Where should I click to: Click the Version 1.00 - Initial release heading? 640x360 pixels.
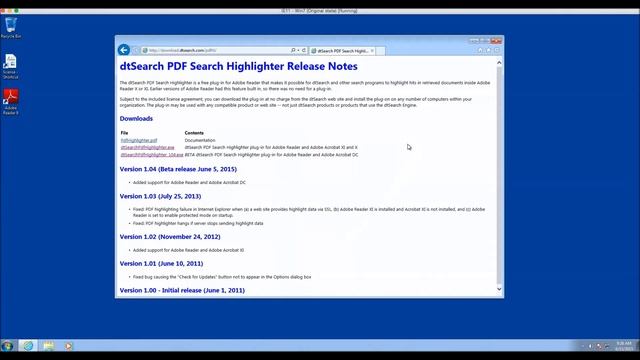[182, 291]
